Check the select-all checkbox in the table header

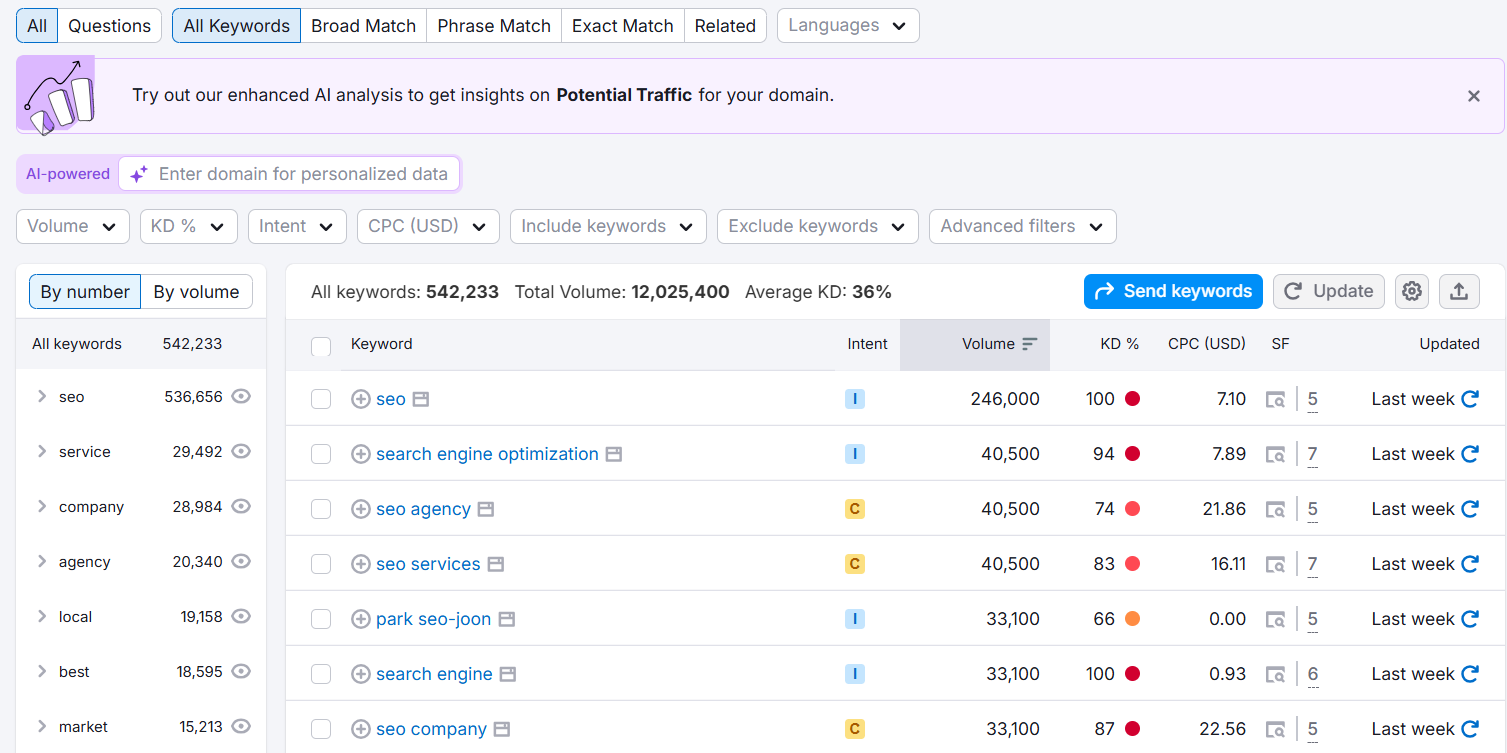pos(321,346)
